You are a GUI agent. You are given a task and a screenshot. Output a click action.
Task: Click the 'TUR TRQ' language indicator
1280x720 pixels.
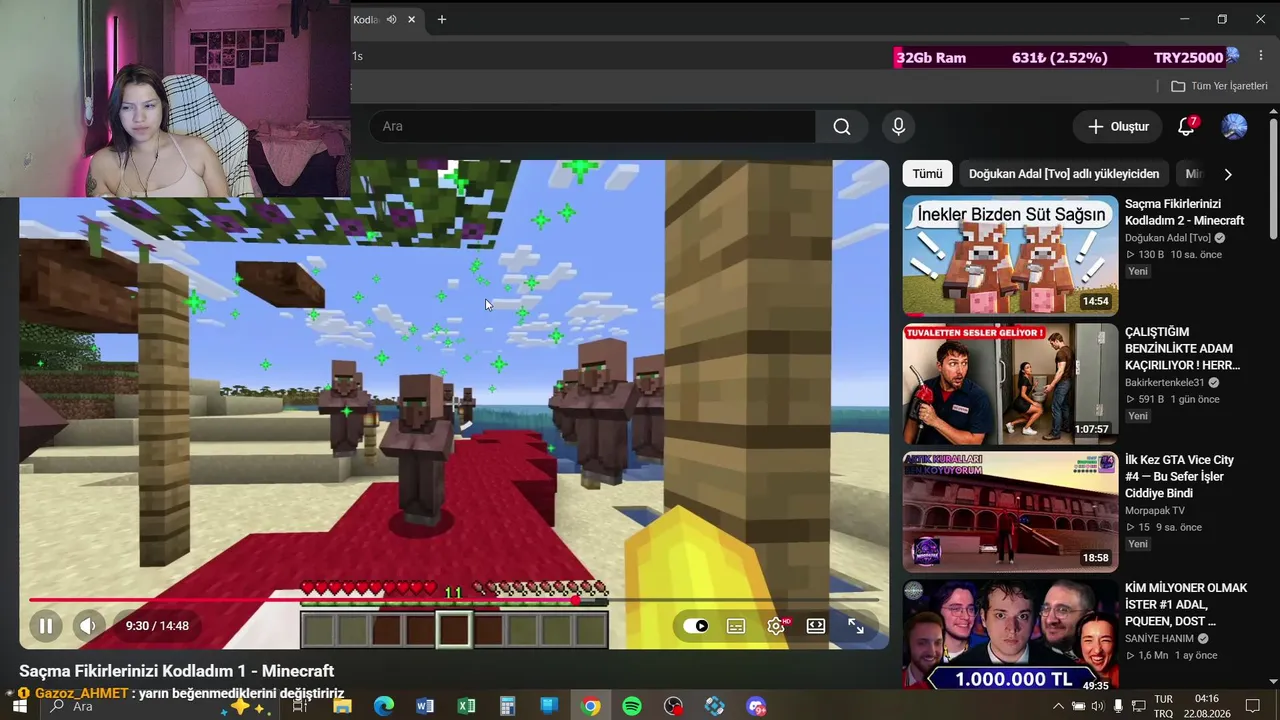pyautogui.click(x=1164, y=706)
